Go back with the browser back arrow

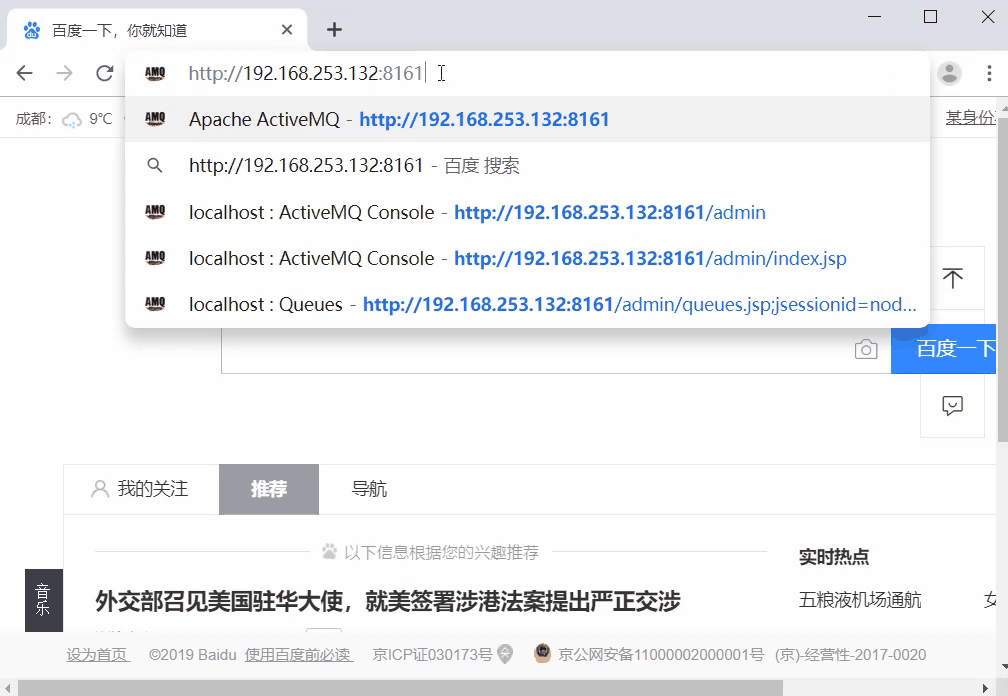(24, 73)
